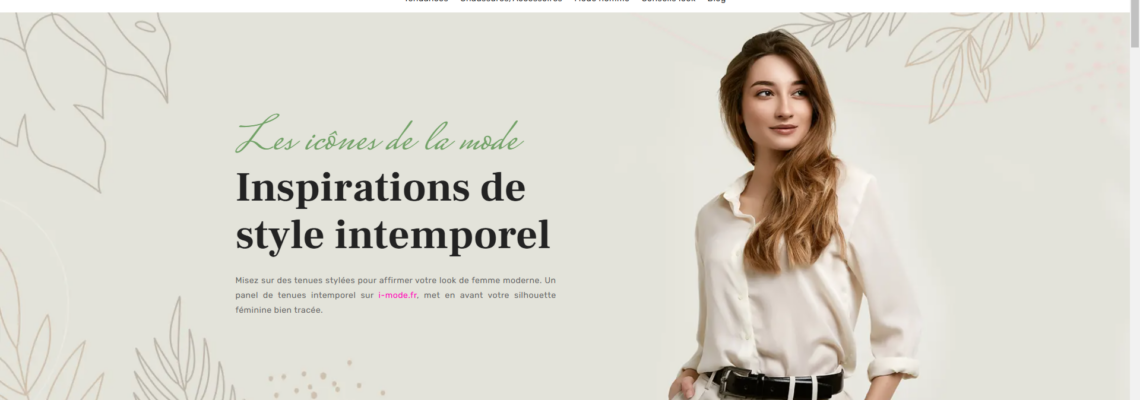Viewport: 1140px width, 400px height.
Task: Click the white blouse on the model
Action: point(800,291)
